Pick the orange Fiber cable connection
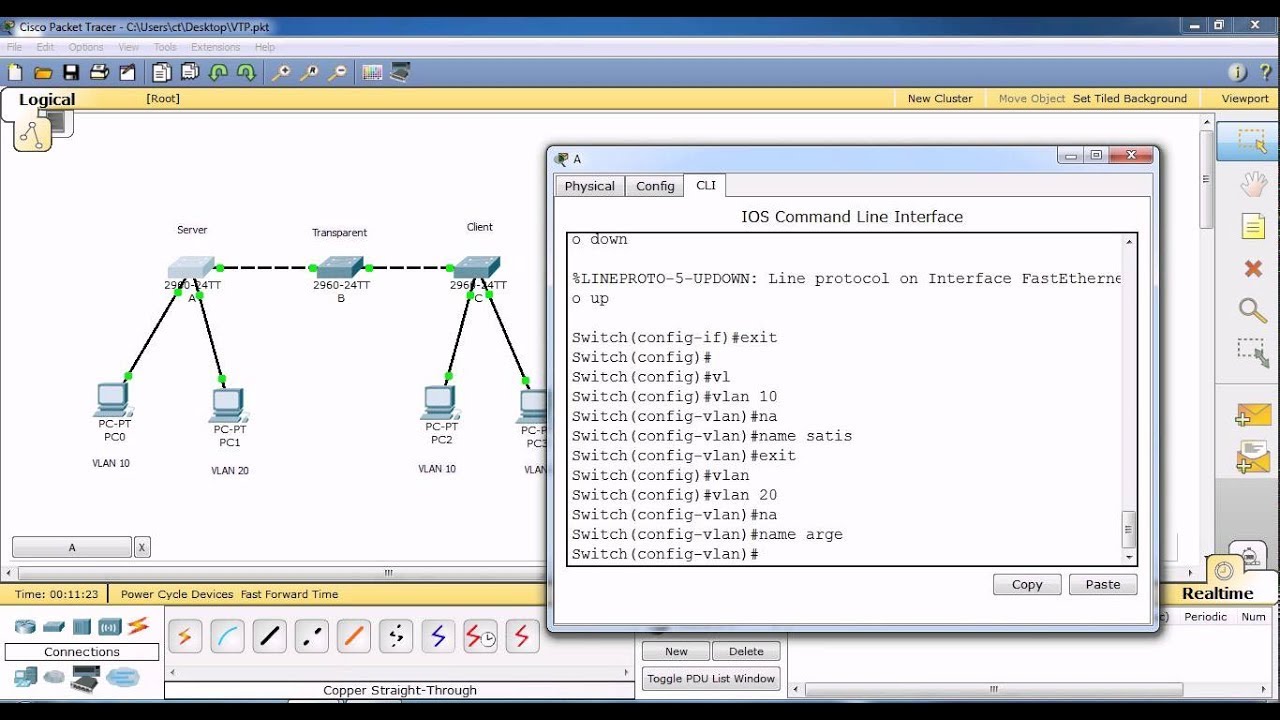The width and height of the screenshot is (1280, 720). click(353, 636)
